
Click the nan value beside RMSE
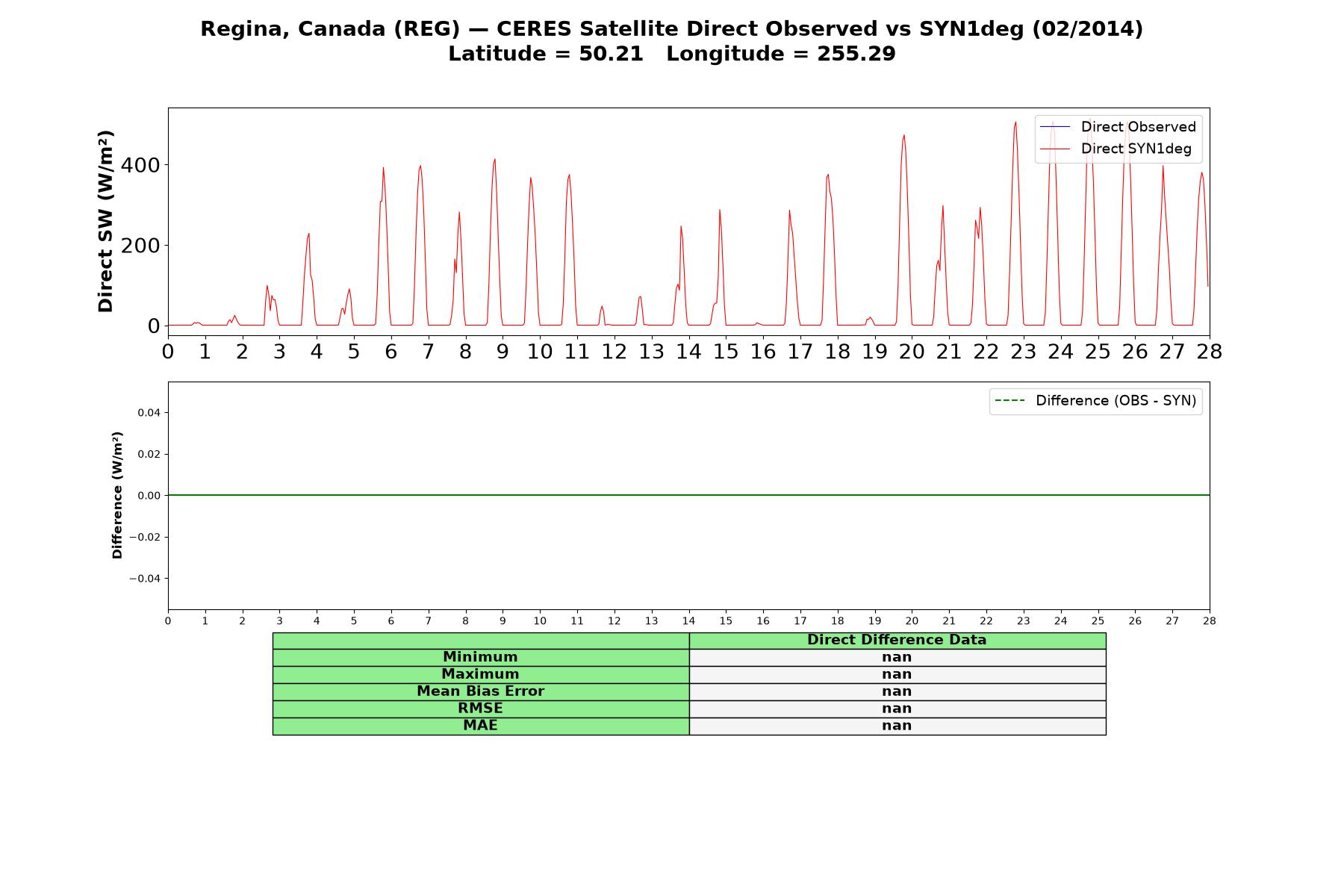coord(897,709)
